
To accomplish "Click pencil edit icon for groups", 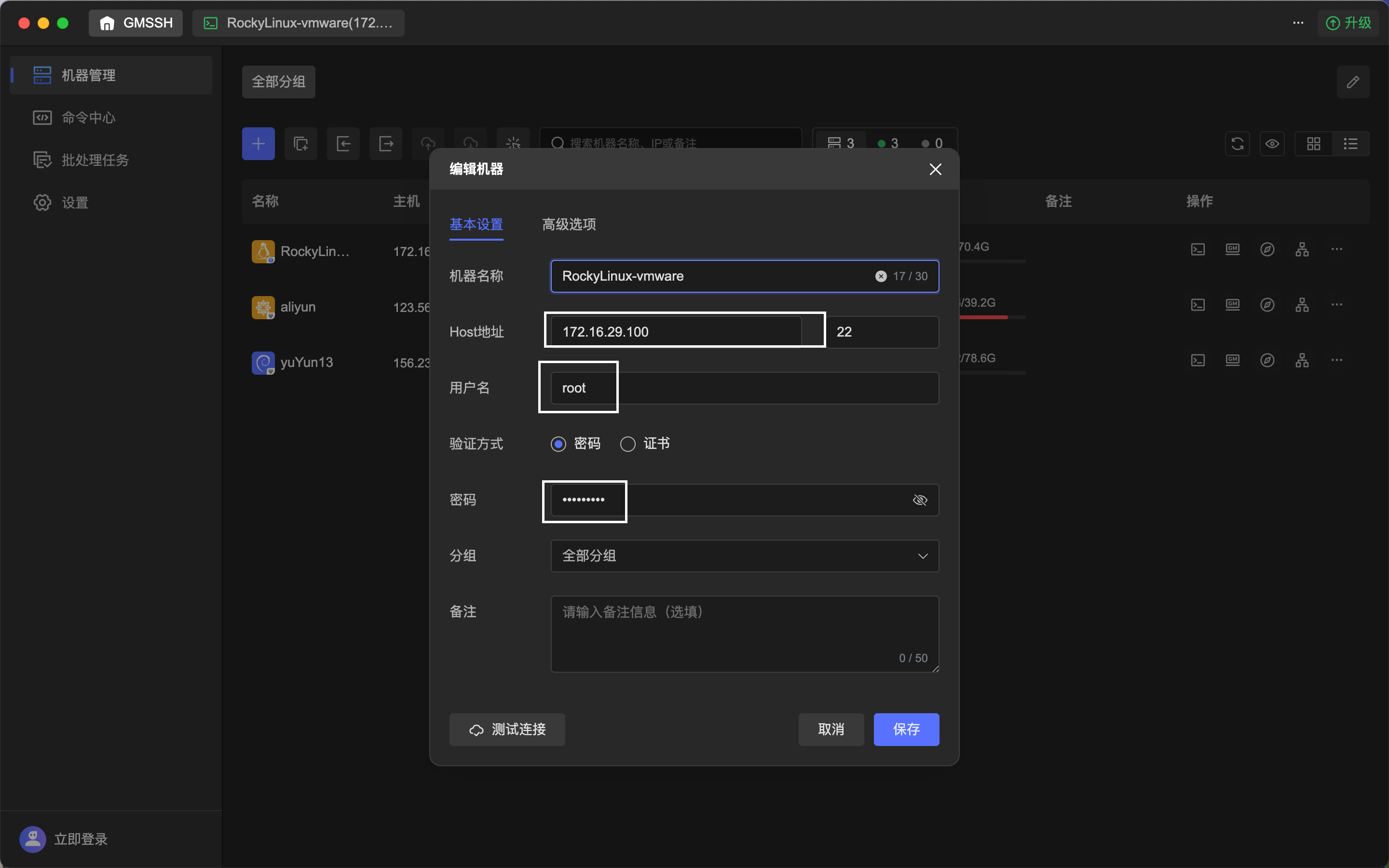I will pyautogui.click(x=1353, y=82).
